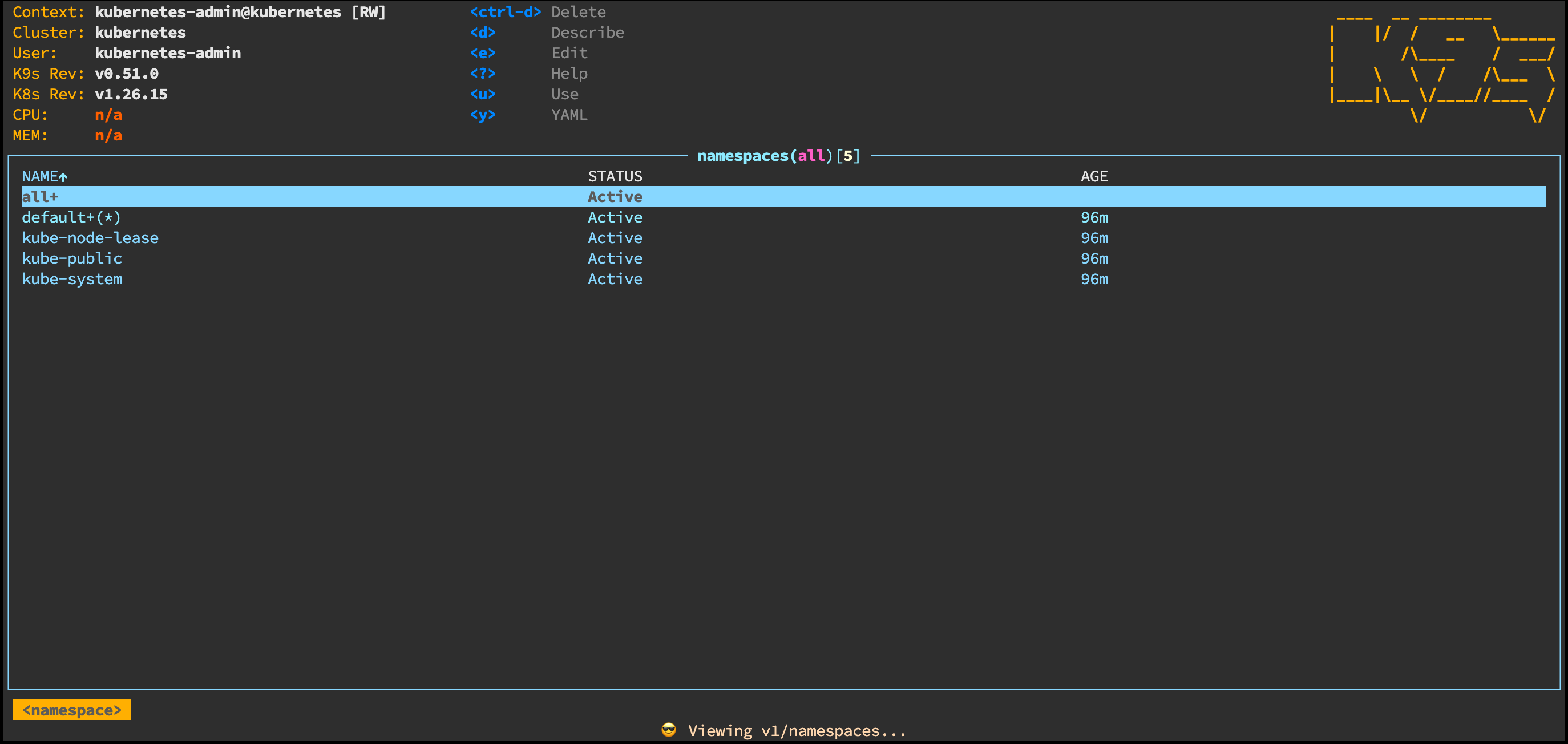Click the <?> Help shortcut
The image size is (1568, 744).
point(528,74)
